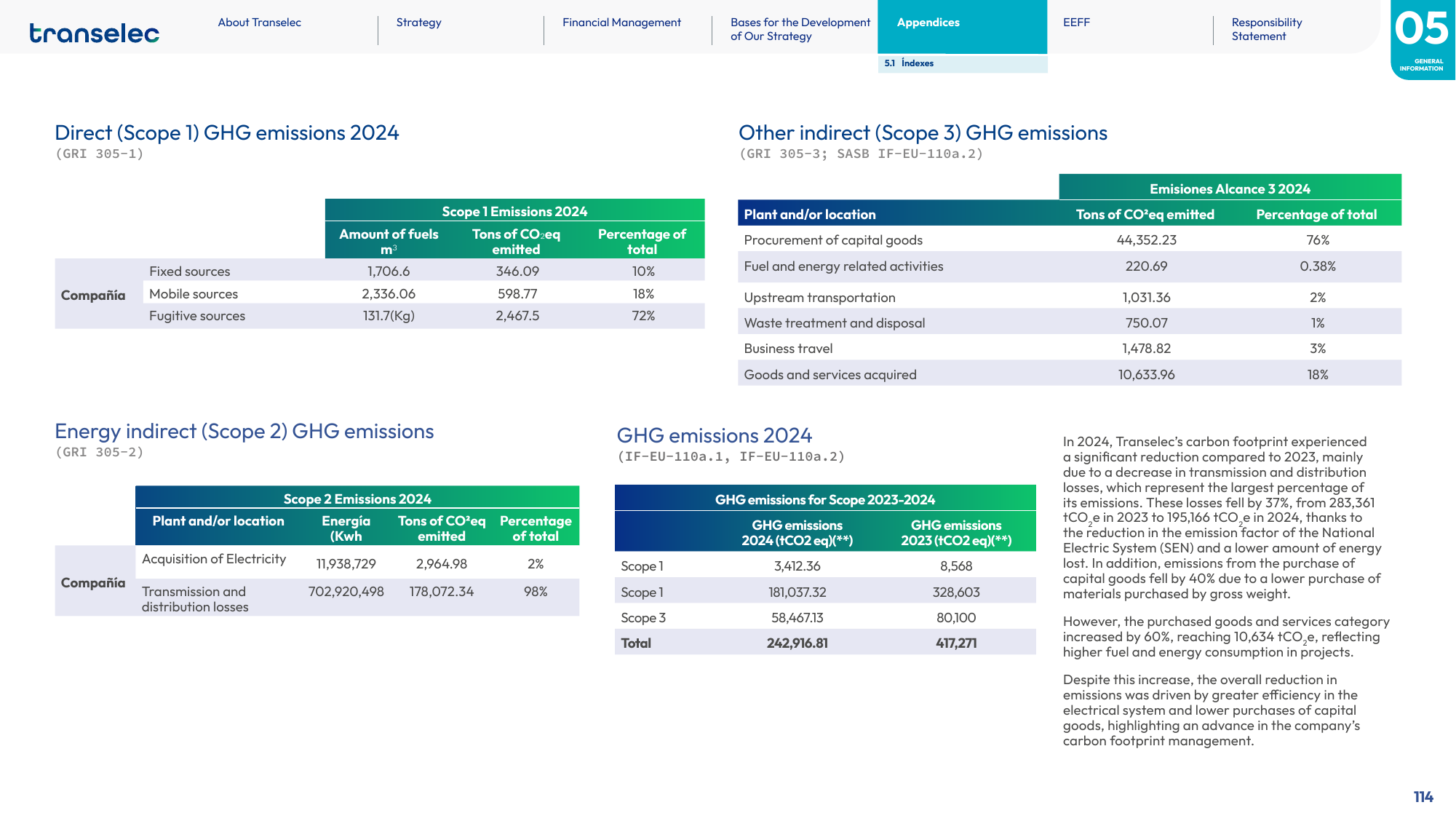Select the 5.1 Índexes sub-item

962,63
